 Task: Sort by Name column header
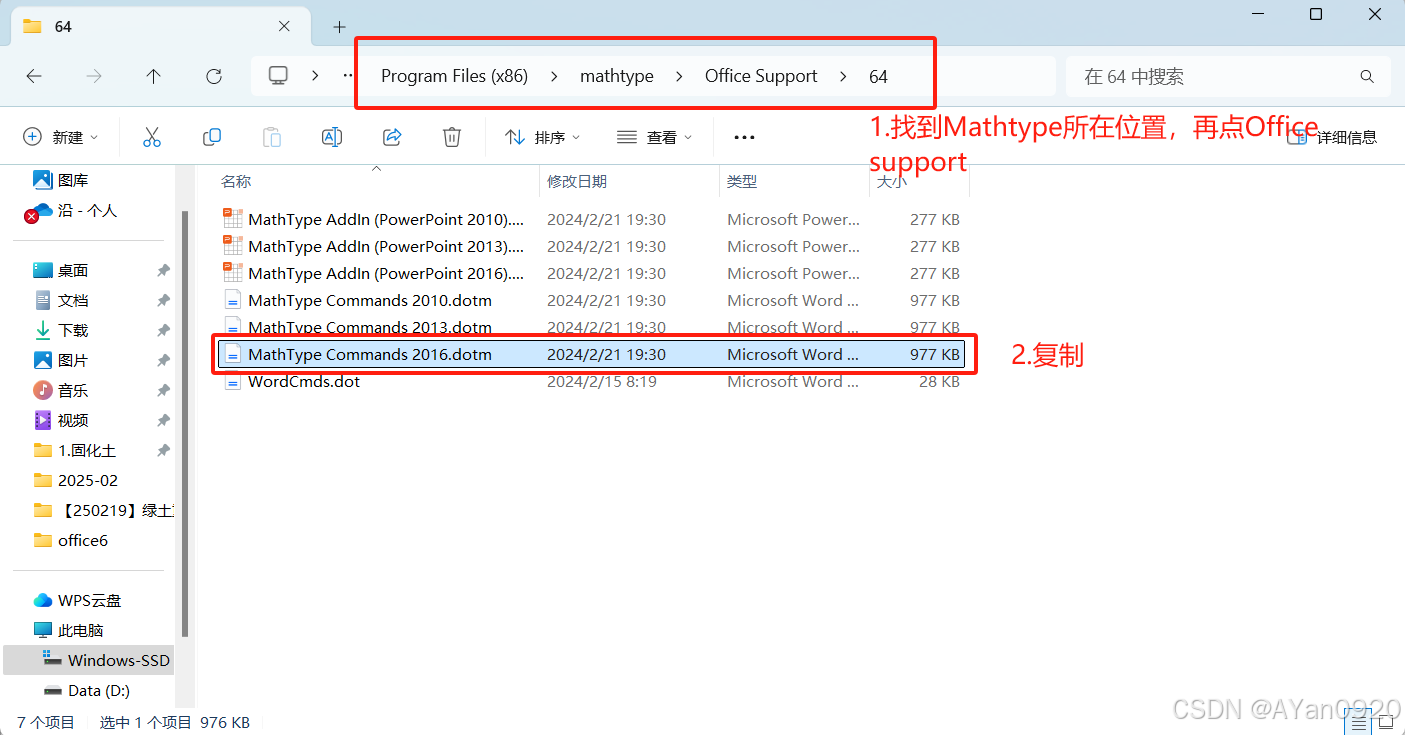(x=377, y=181)
